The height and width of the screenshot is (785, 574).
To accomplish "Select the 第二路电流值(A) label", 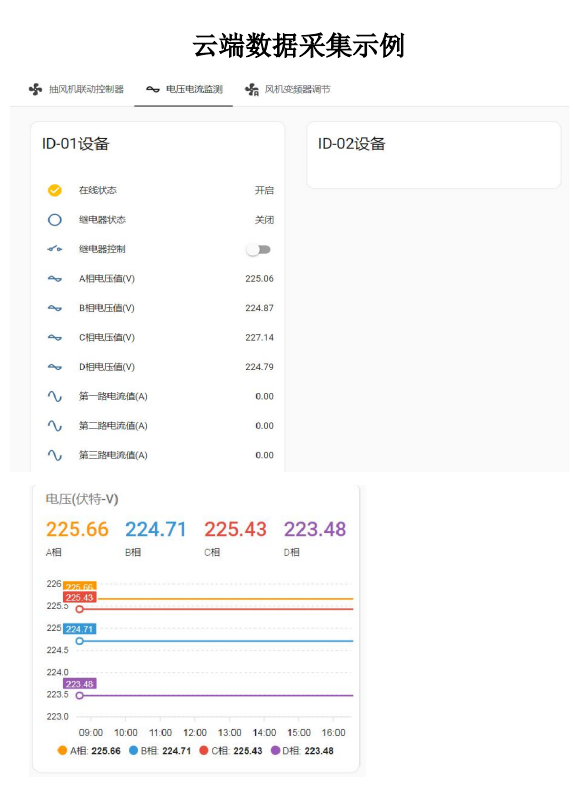I will pos(113,426).
